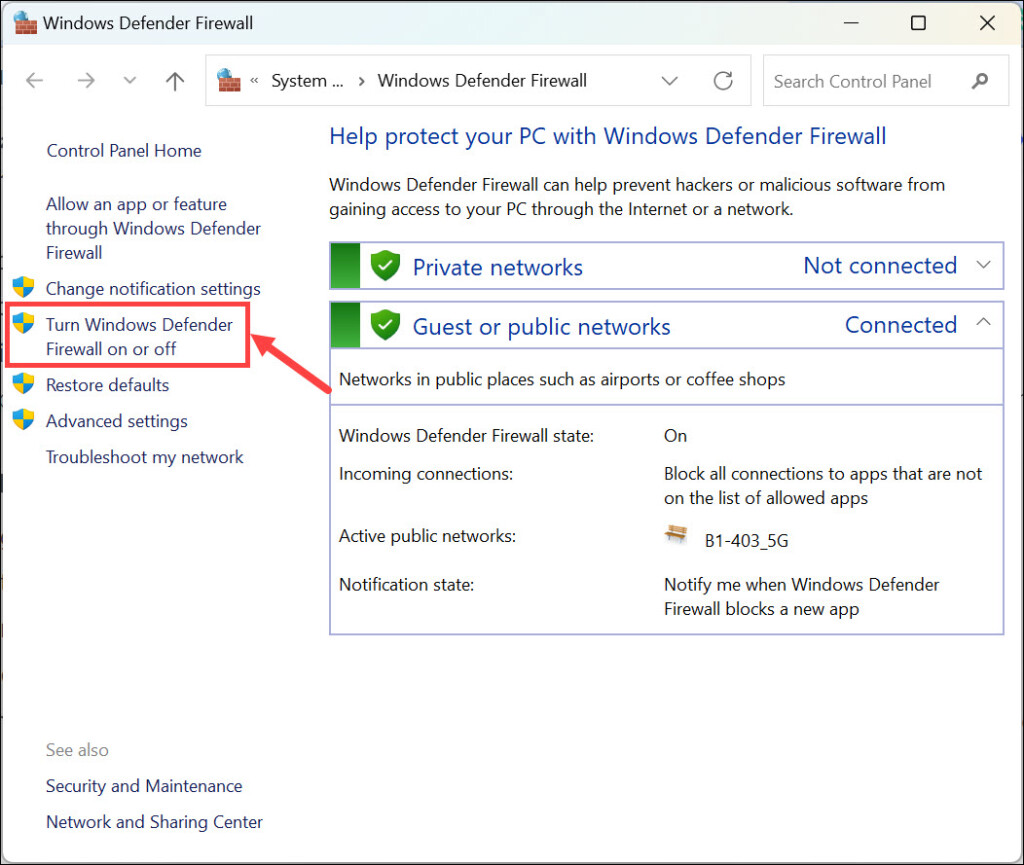The image size is (1024, 865).
Task: Open Network and Sharing Center
Action: pos(154,822)
